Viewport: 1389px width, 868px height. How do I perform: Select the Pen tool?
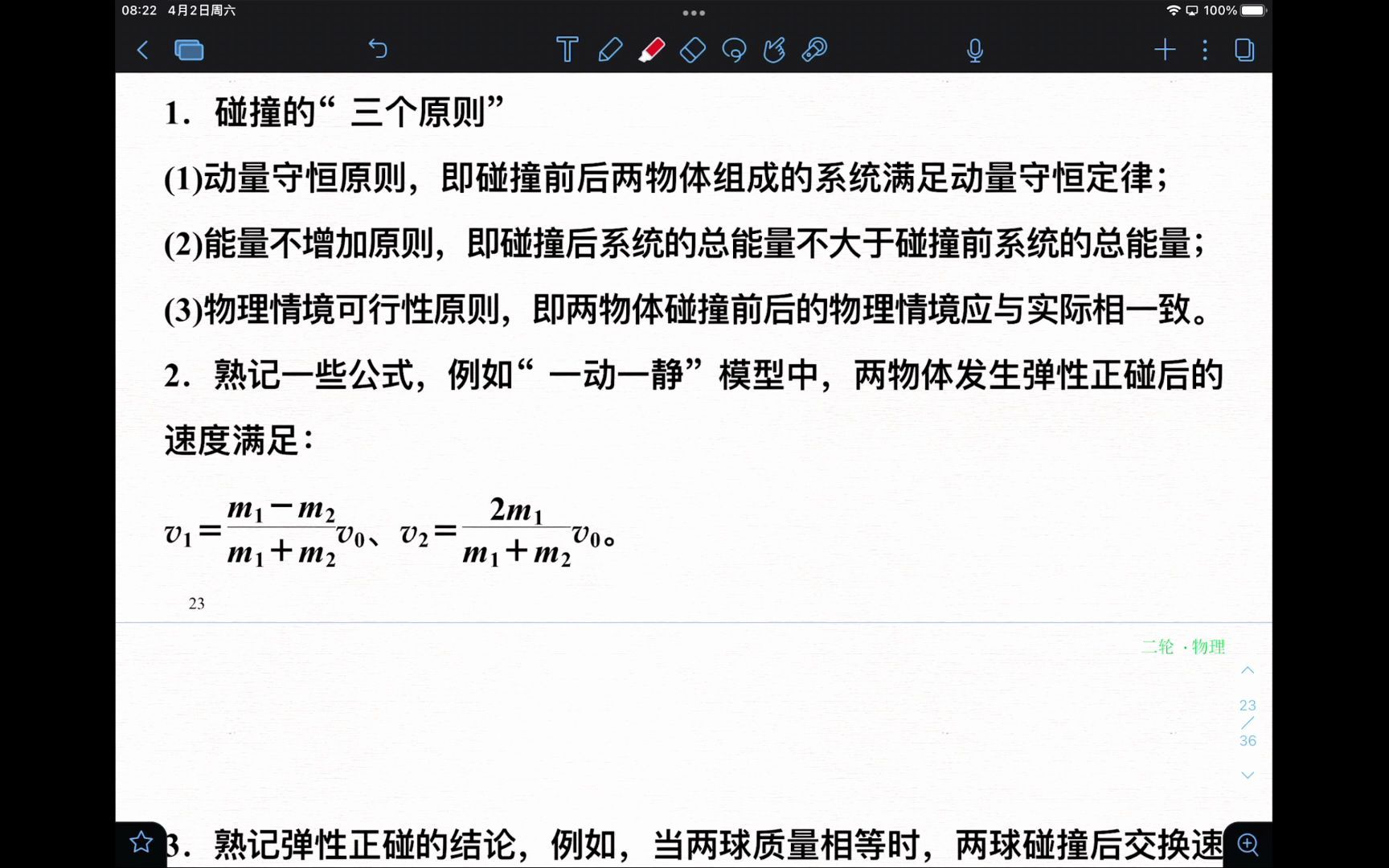(610, 50)
